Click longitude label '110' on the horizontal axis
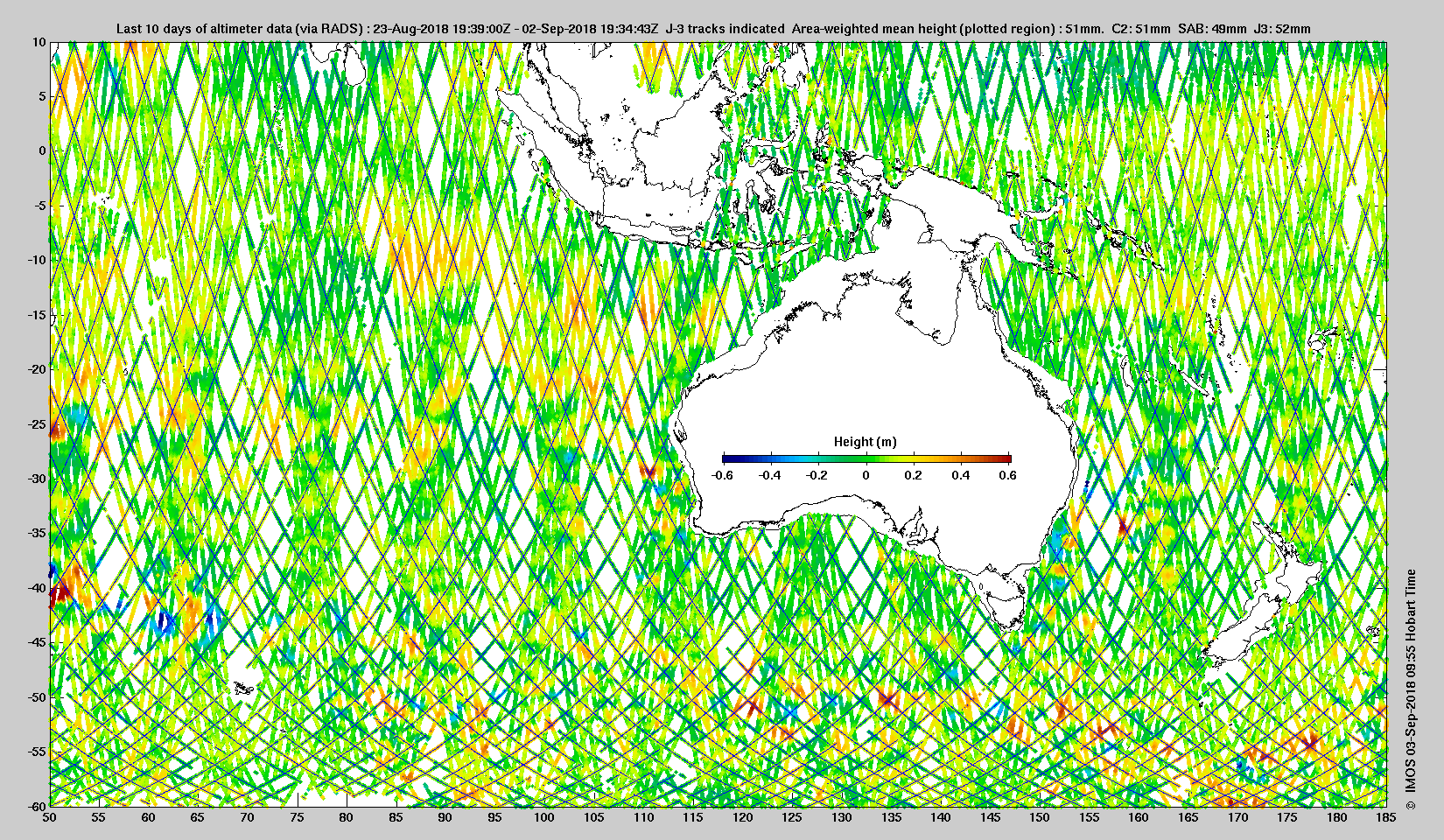The width and height of the screenshot is (1444, 840). (x=643, y=817)
